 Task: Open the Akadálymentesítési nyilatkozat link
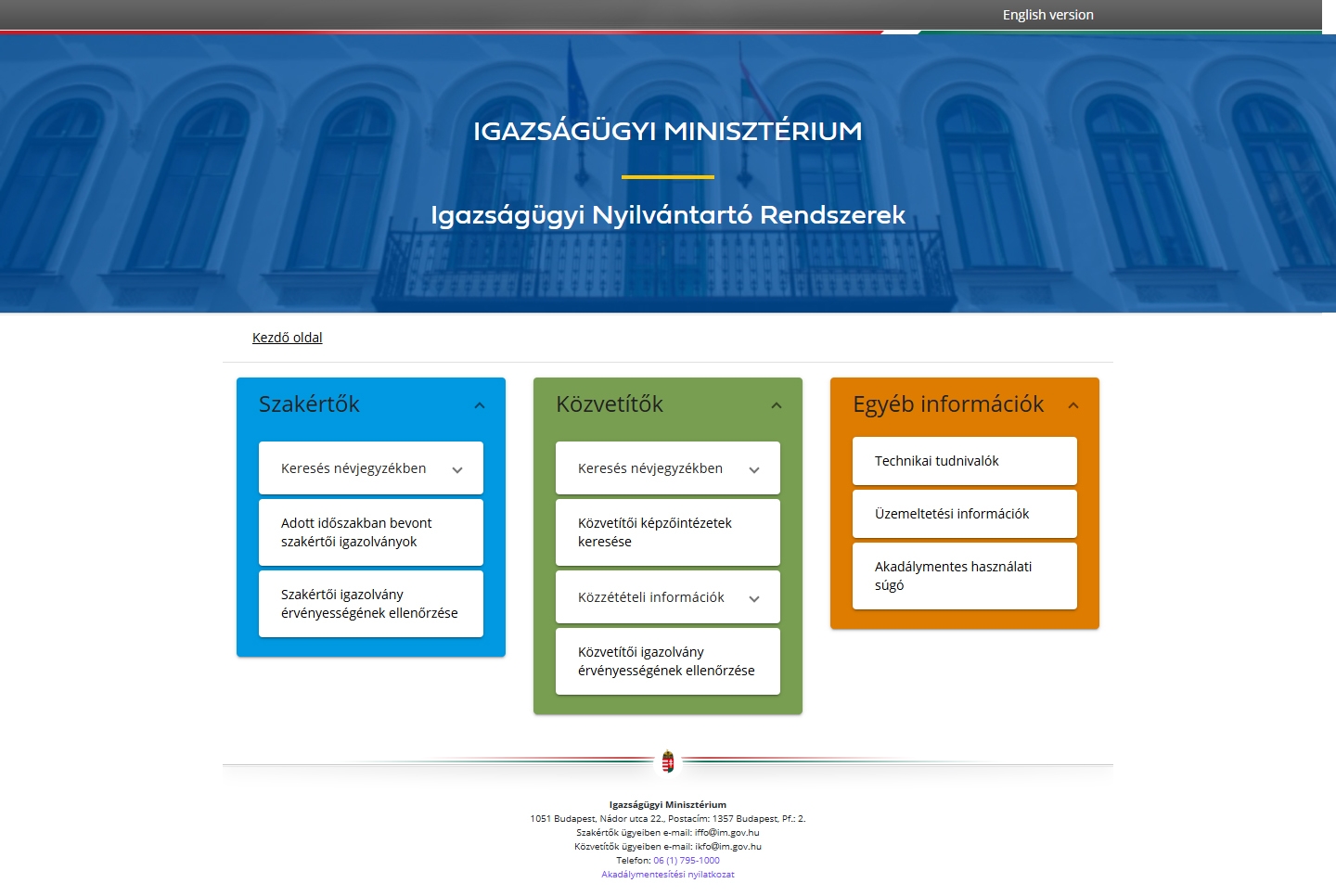668,875
